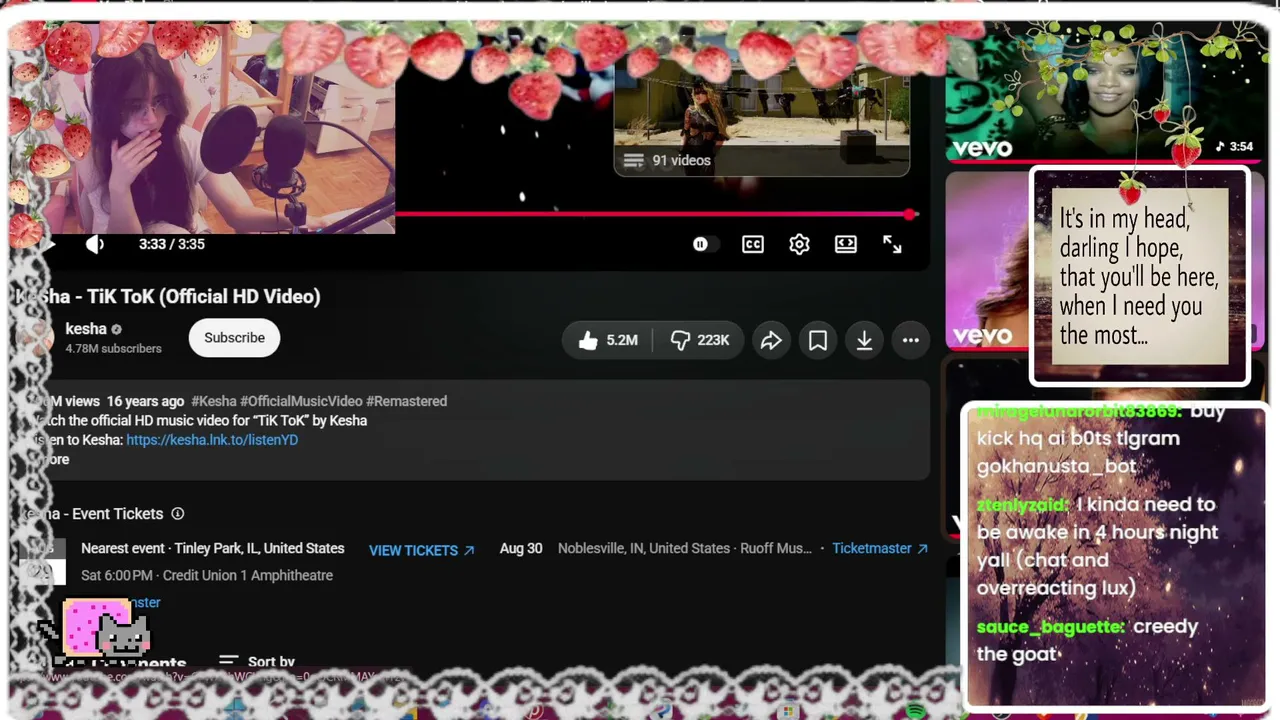Viewport: 1280px width, 720px height.
Task: Open the vevo video thumbnail showing 3:54
Action: click(1103, 95)
